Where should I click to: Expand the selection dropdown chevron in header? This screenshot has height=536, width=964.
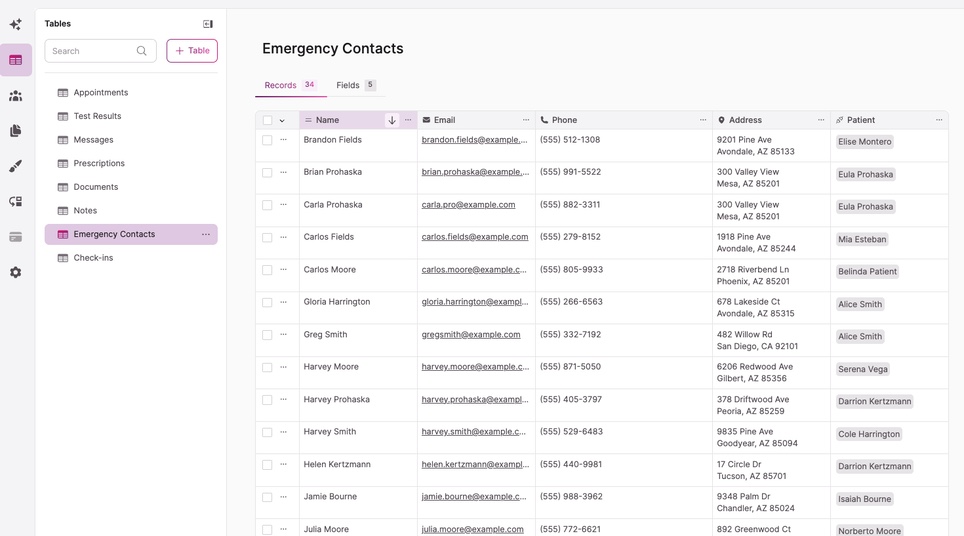282,120
